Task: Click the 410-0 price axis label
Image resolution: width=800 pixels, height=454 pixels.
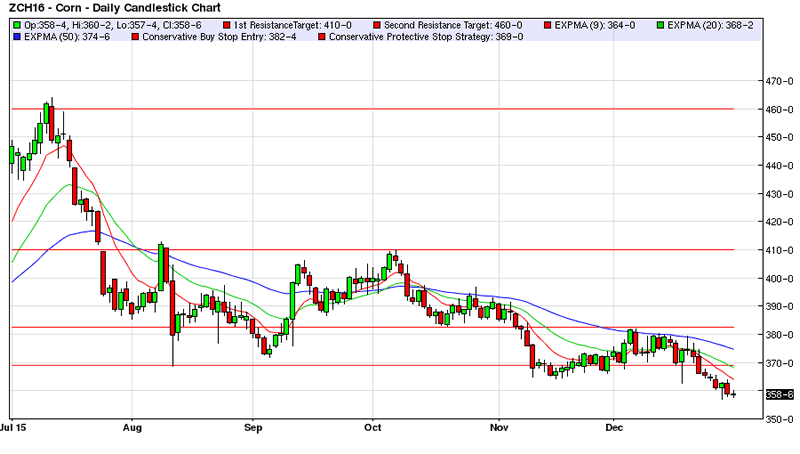Action: coord(778,250)
